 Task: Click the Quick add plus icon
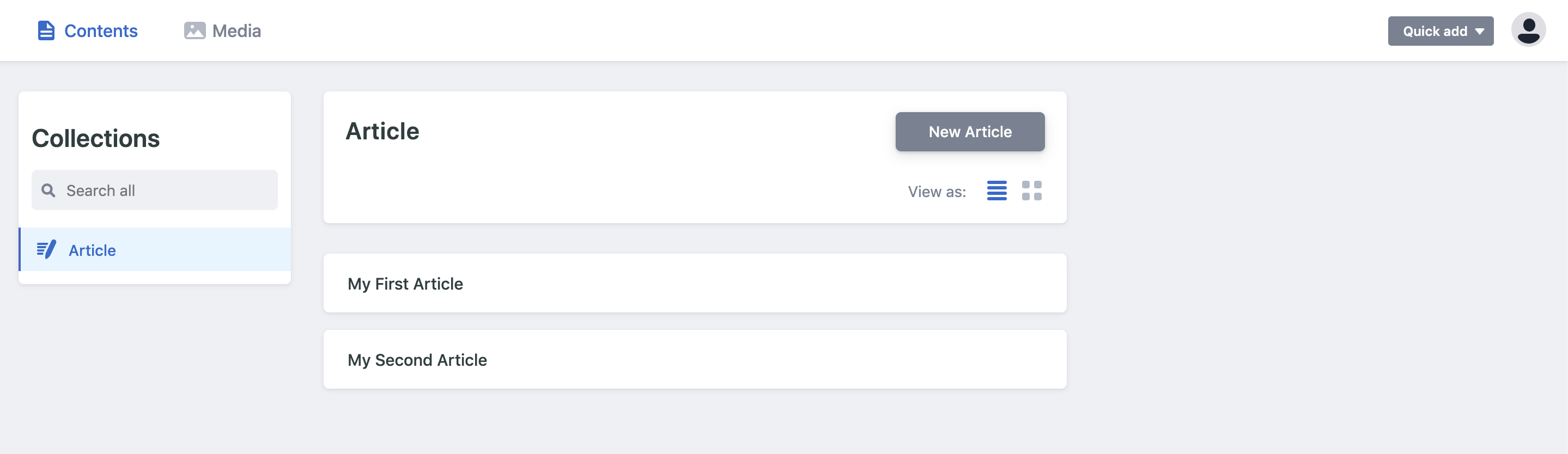(1440, 30)
